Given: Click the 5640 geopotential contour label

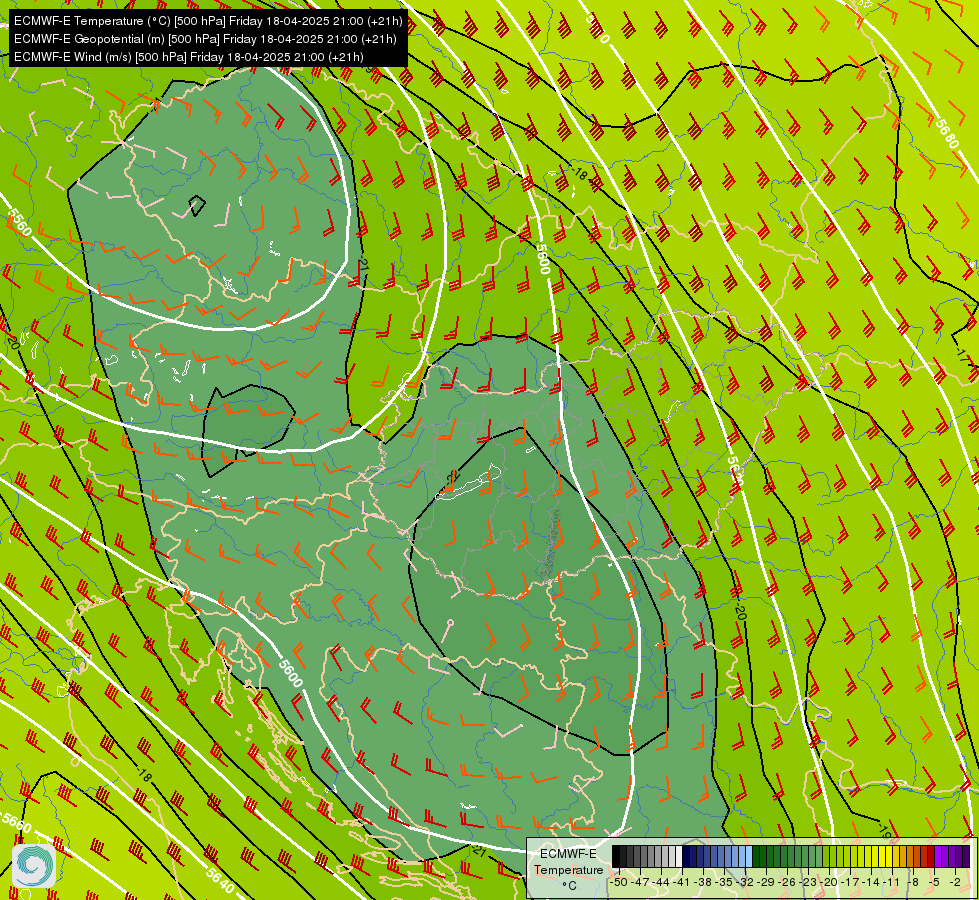Looking at the screenshot, I should tap(220, 881).
